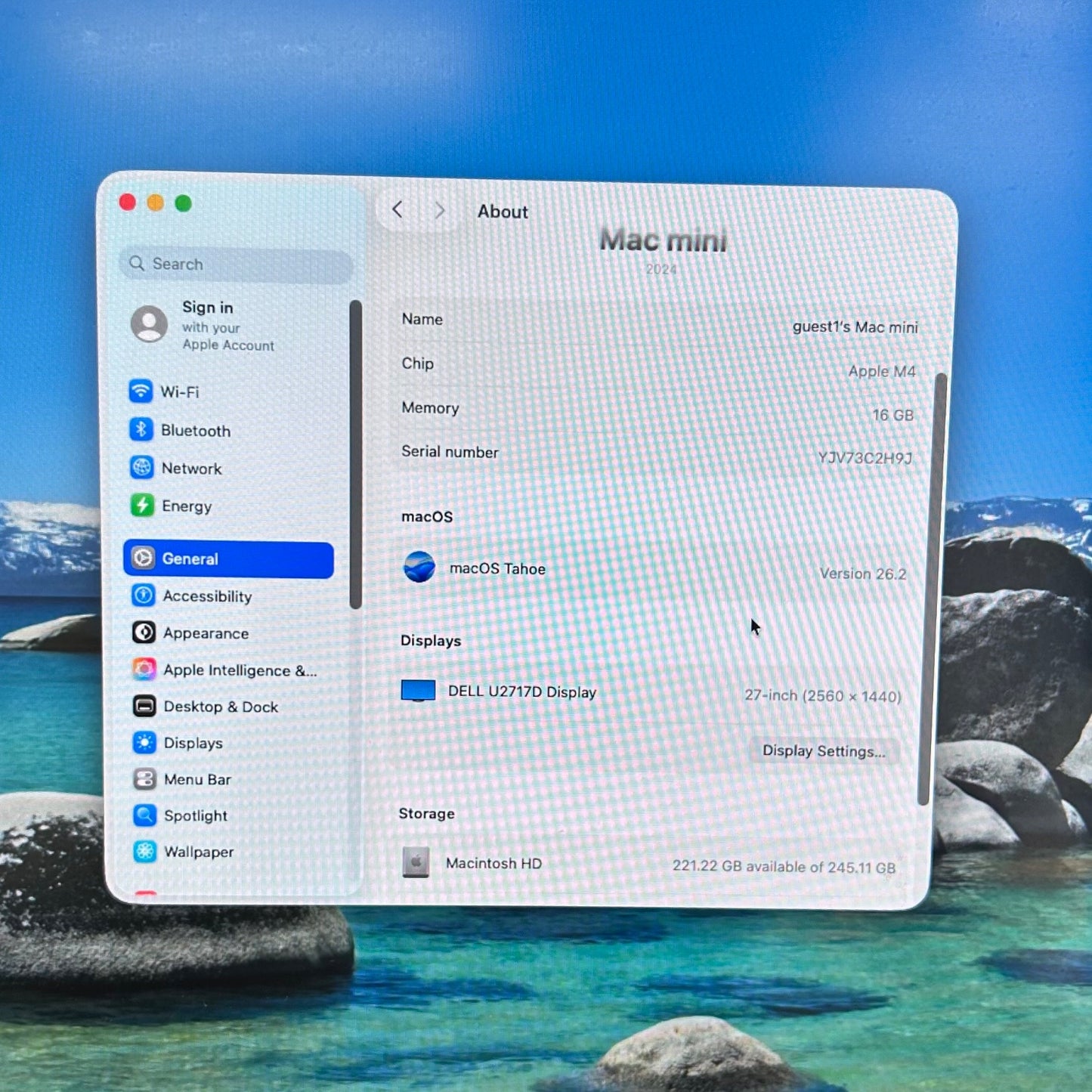Click the "DELL U2717D Display" label
The width and height of the screenshot is (1092, 1092).
[522, 691]
